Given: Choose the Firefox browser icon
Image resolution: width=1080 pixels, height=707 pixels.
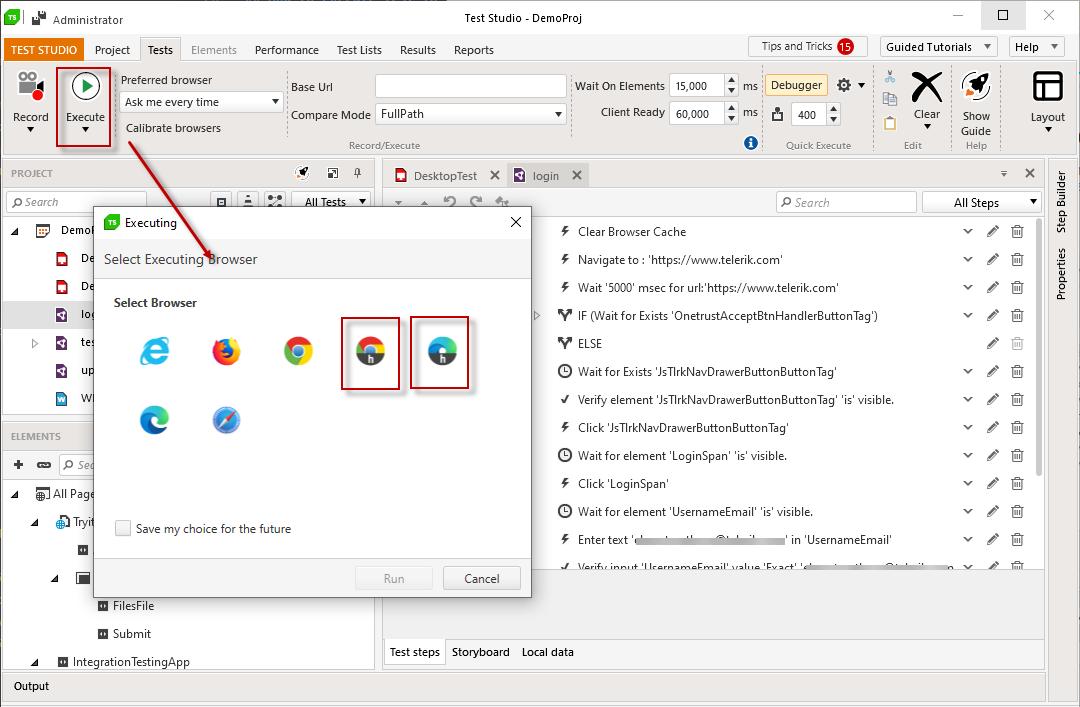Looking at the screenshot, I should coord(226,351).
